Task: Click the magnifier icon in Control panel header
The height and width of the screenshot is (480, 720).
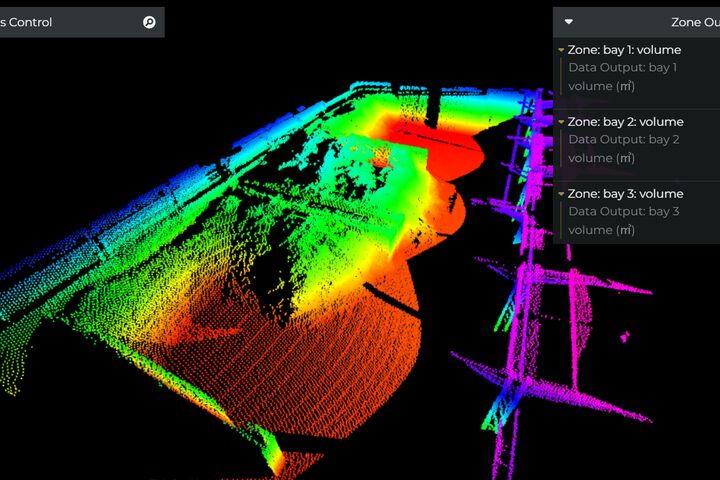Action: click(x=149, y=22)
